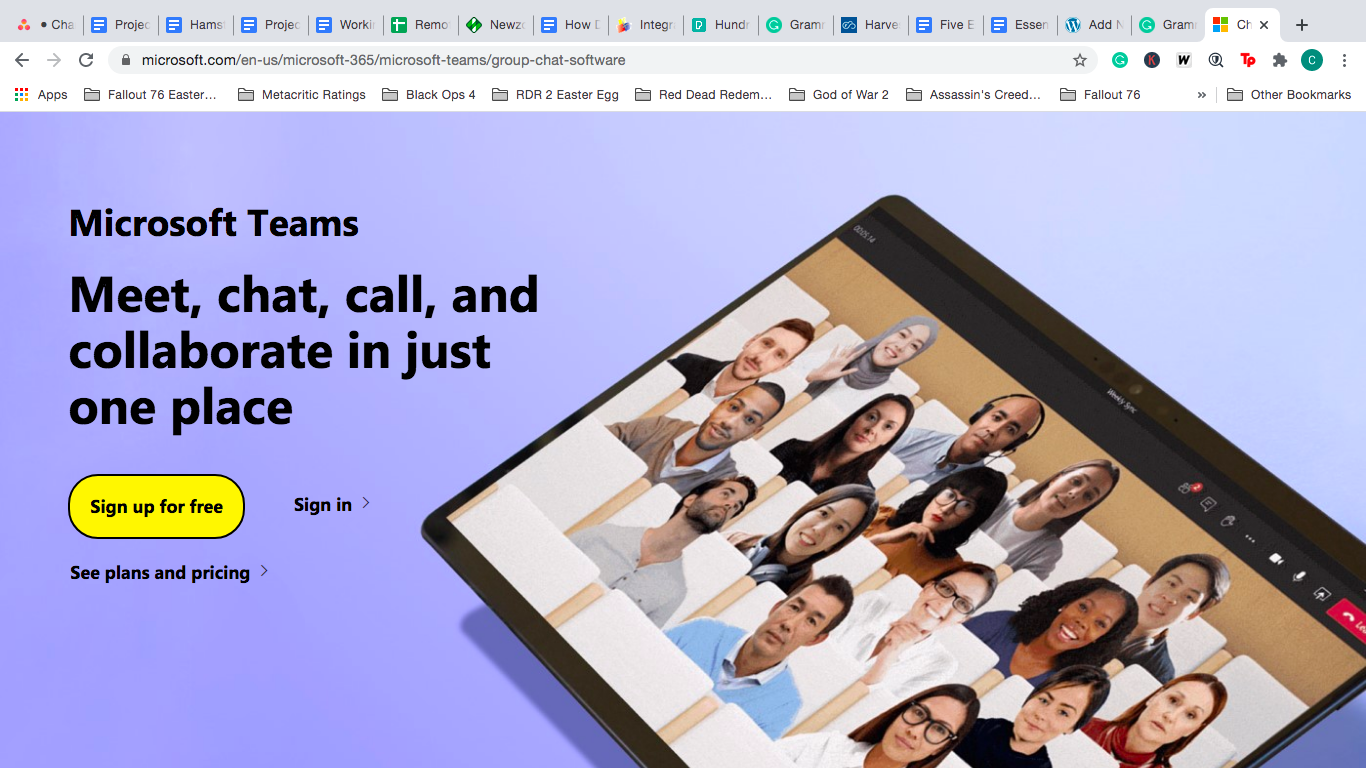Close the active Microsoft tab
The image size is (1366, 768).
(x=1264, y=25)
